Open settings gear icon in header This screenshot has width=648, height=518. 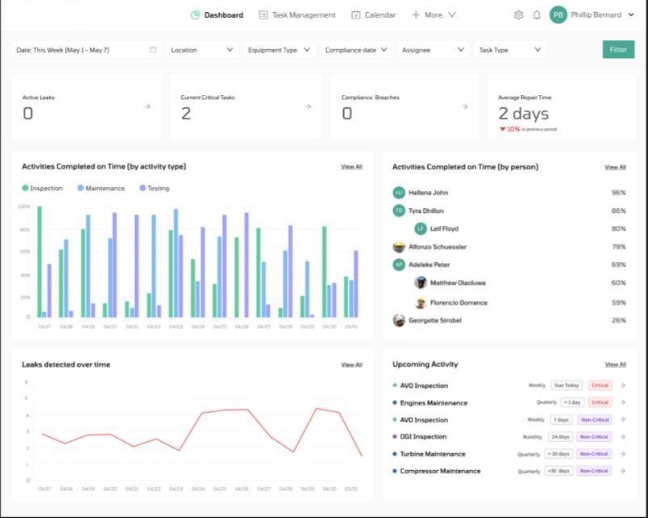tap(518, 15)
